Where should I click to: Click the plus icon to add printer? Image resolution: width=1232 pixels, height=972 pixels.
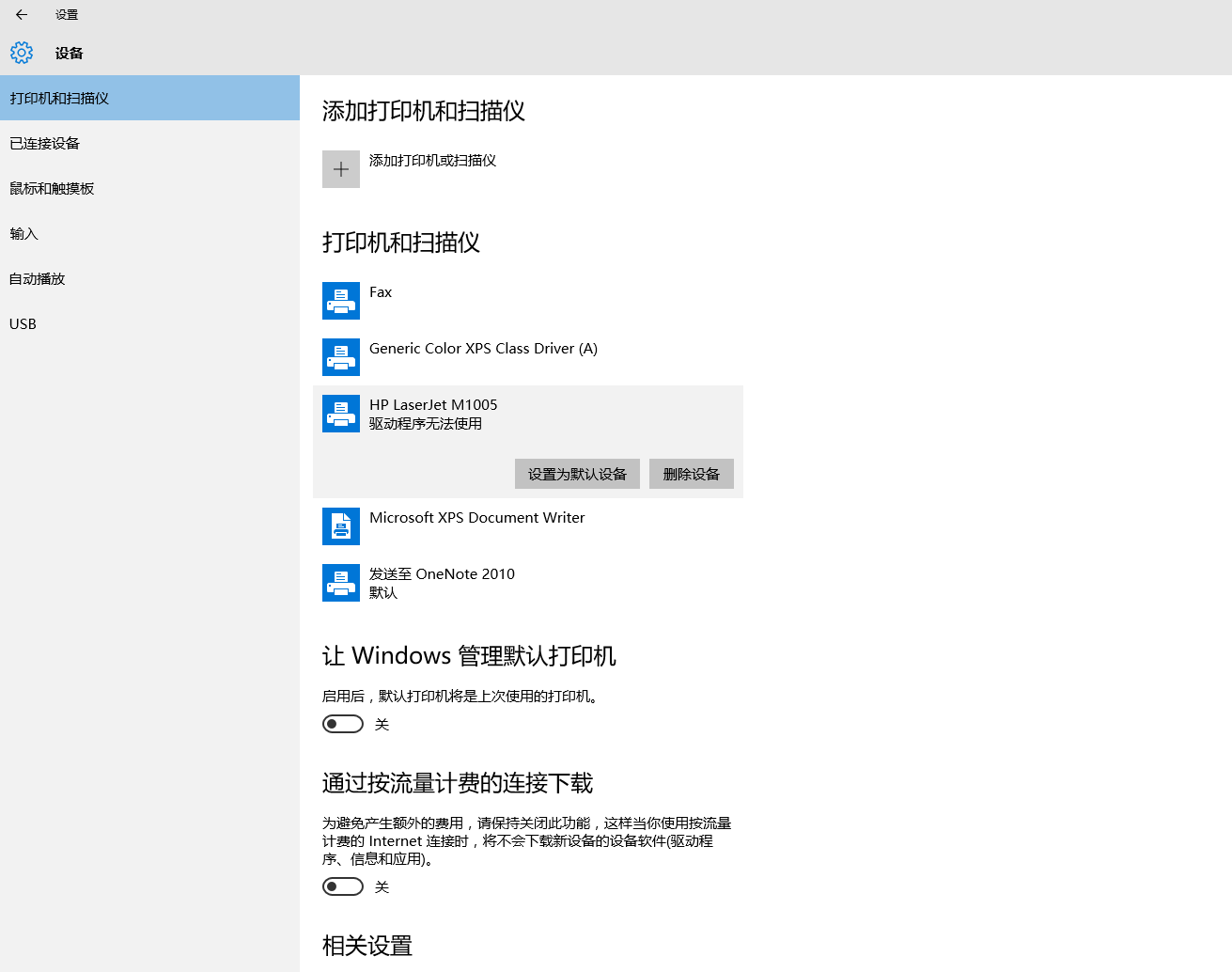click(341, 169)
